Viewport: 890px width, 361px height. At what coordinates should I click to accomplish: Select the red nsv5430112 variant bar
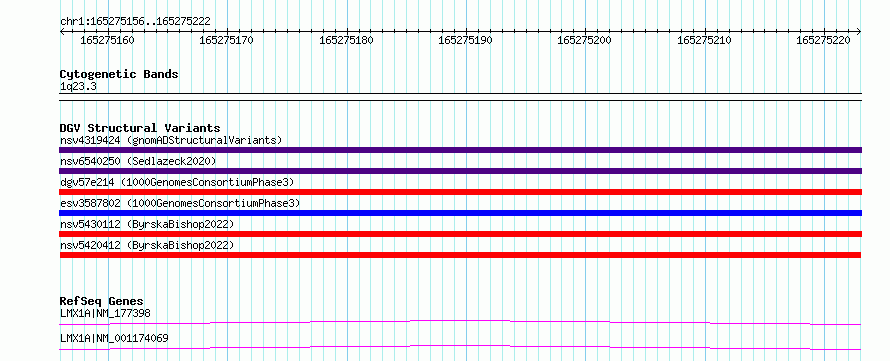click(x=460, y=234)
